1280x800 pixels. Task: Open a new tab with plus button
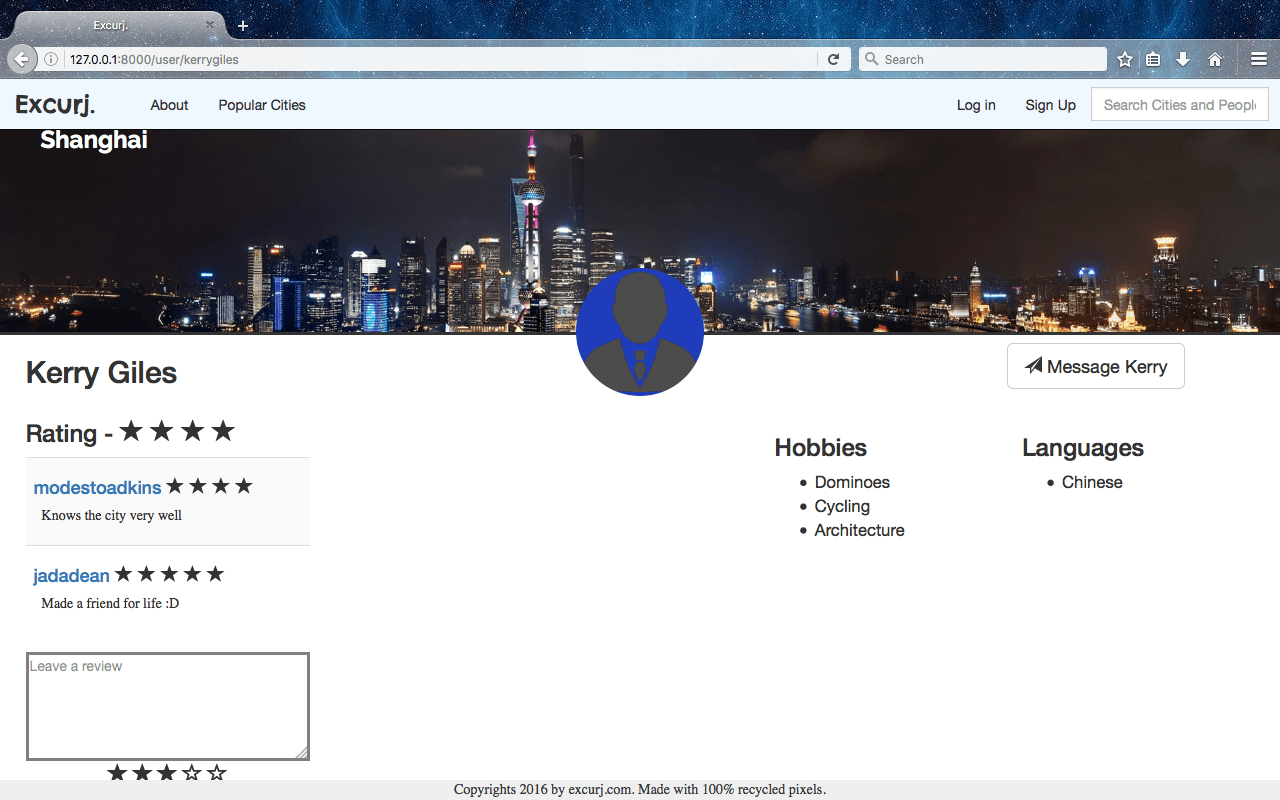[243, 26]
